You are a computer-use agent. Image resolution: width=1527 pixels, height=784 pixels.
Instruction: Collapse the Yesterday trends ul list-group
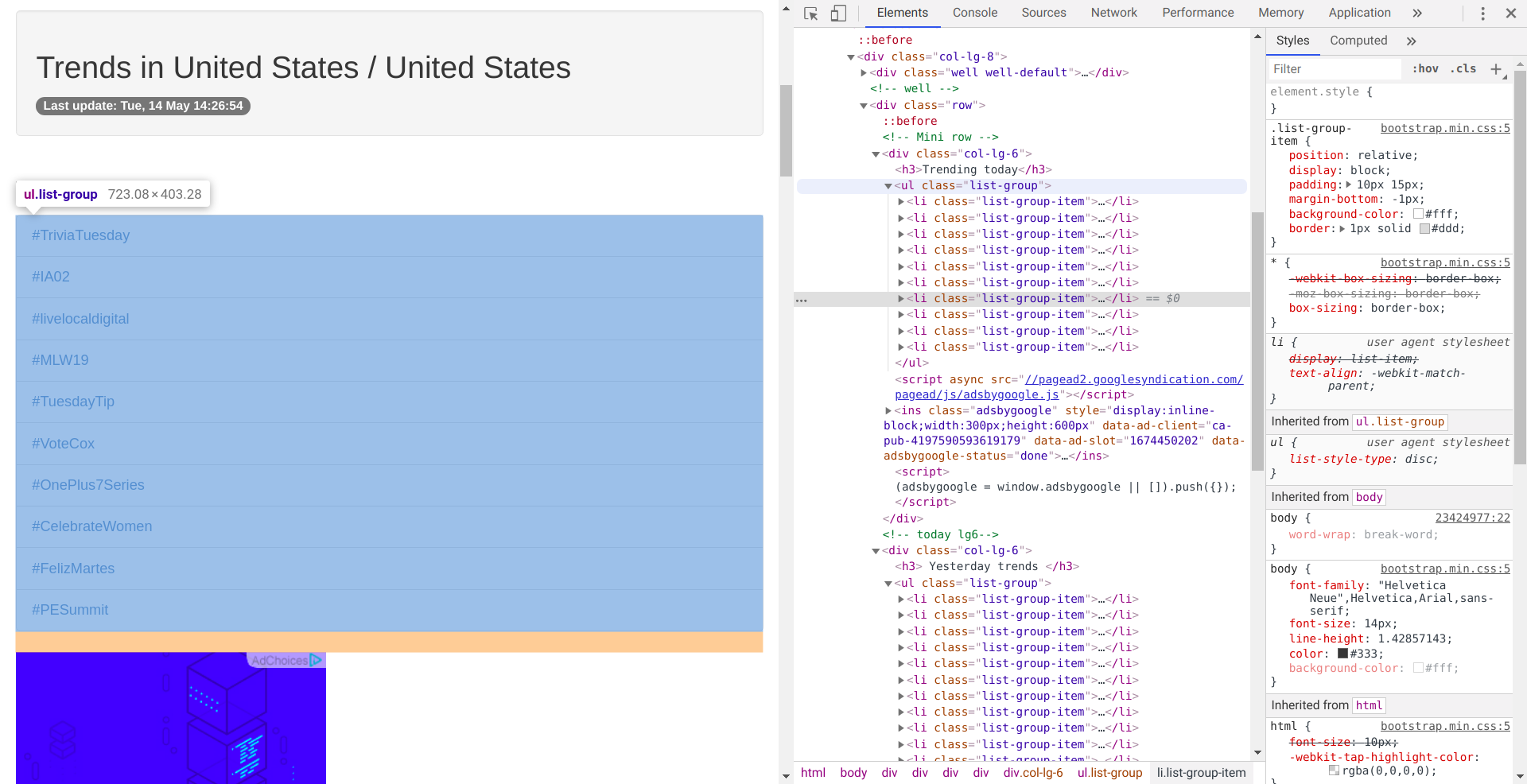tap(888, 584)
